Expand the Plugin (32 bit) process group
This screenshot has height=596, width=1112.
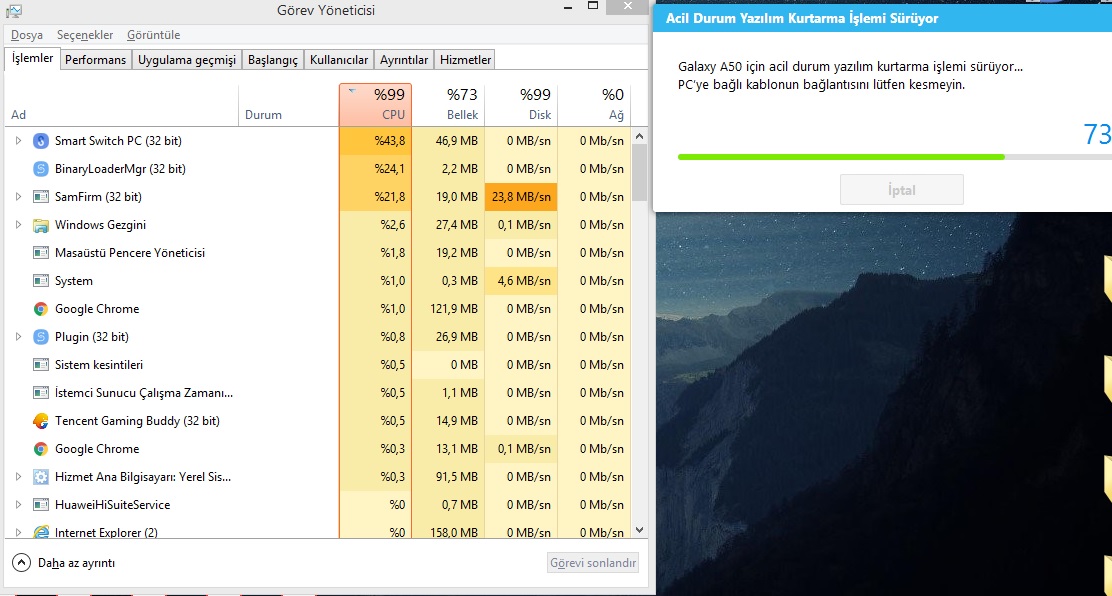coord(18,336)
